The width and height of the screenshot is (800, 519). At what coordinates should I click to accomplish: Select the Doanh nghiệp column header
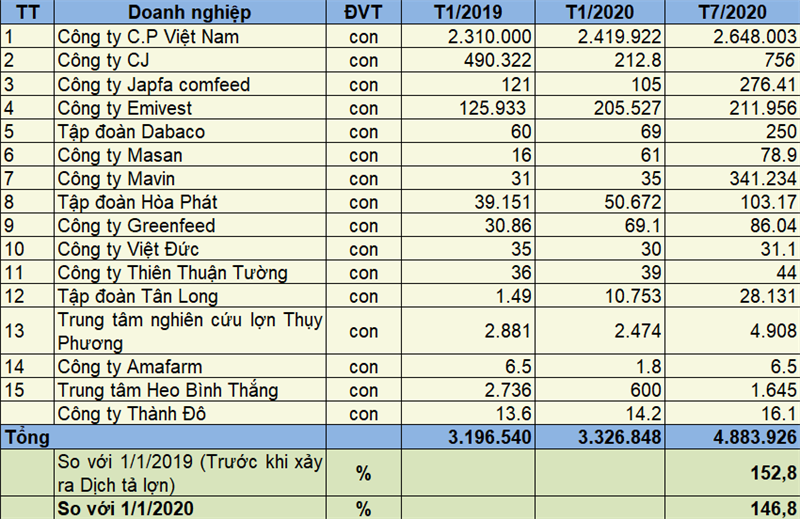190,12
